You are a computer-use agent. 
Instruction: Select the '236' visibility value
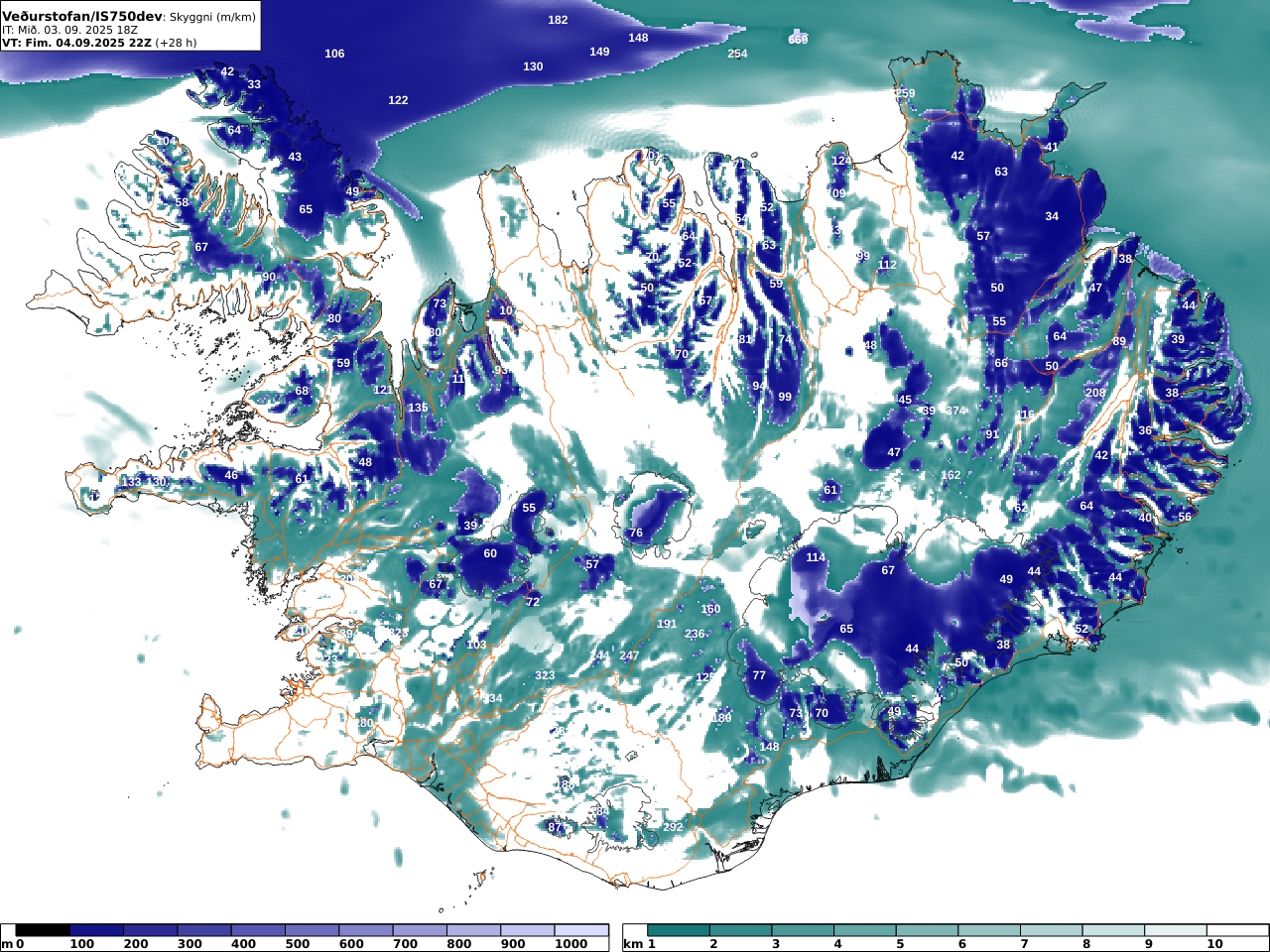click(695, 634)
